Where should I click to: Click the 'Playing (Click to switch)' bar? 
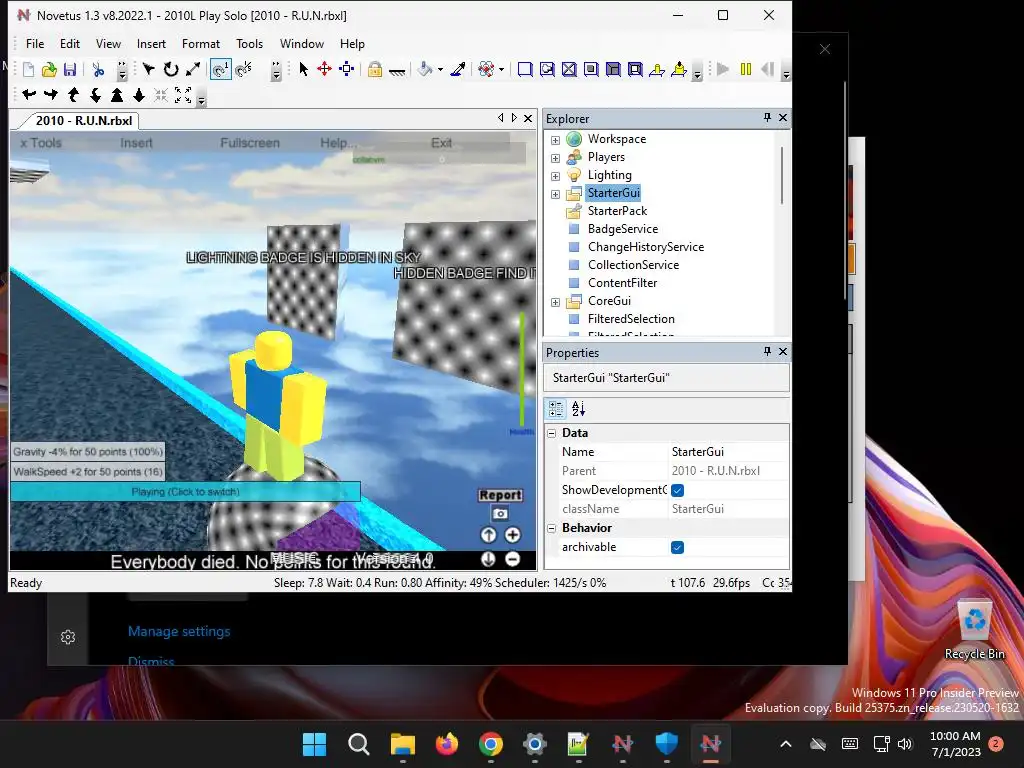click(185, 492)
